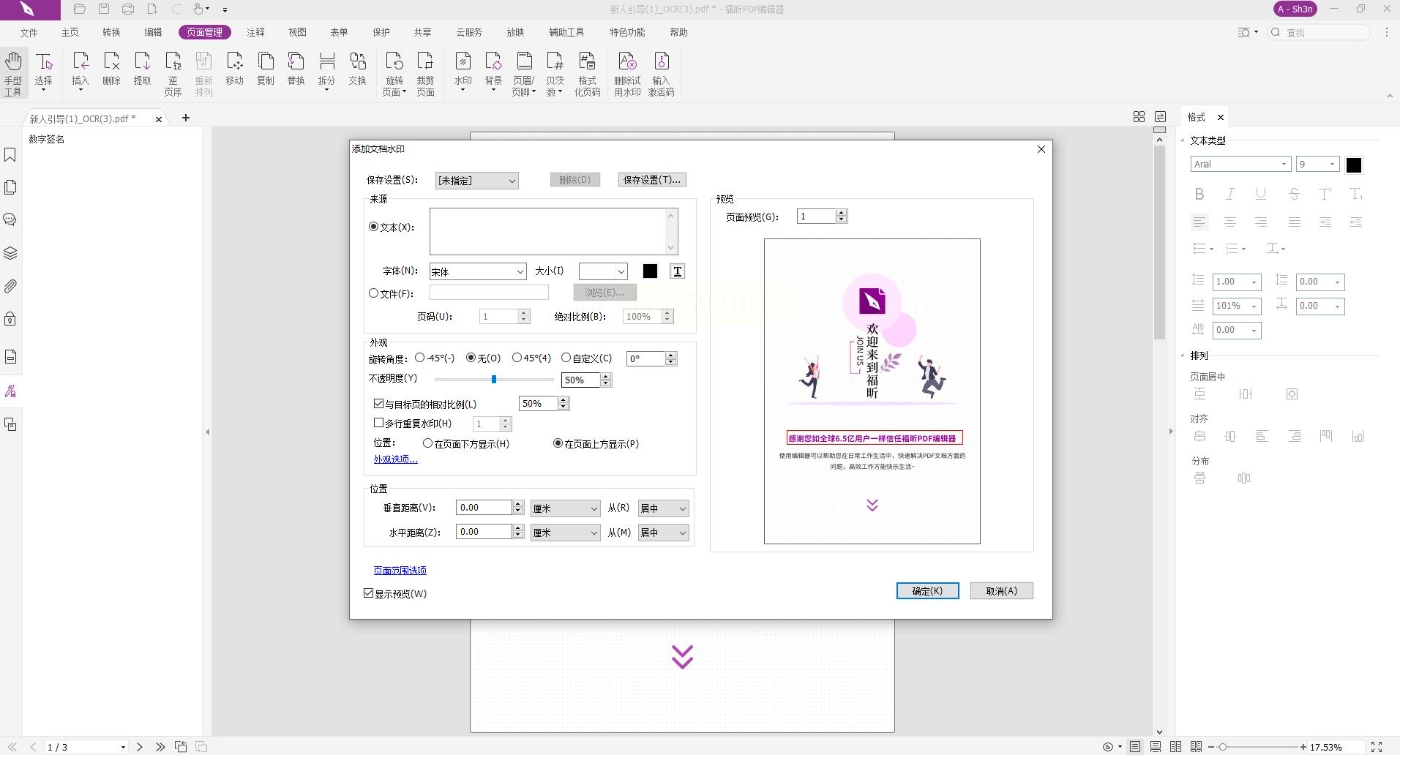Uncheck the show preview (显示预览) checkbox
Viewport: 1415px width, 759px height.
coord(369,593)
